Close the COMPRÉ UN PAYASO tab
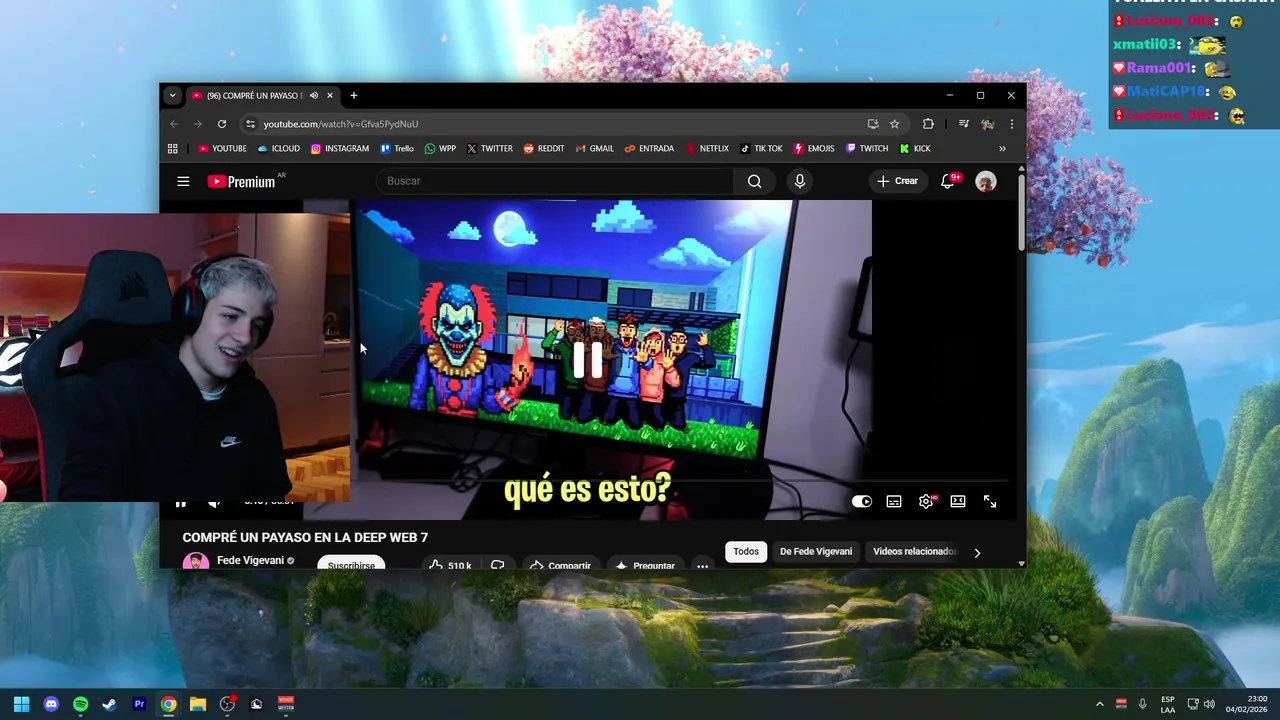 (x=330, y=96)
